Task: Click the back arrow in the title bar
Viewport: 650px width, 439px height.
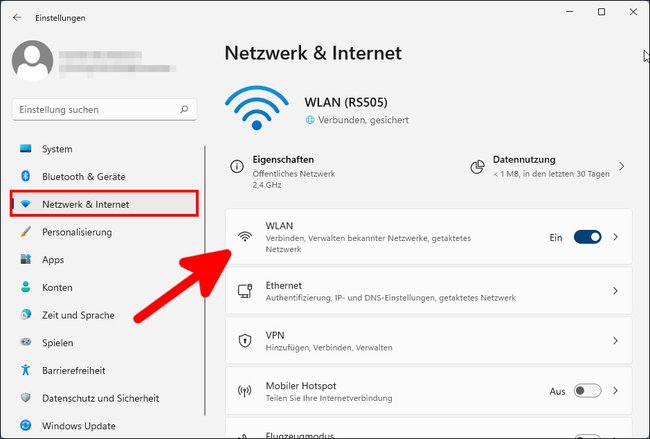Action: pyautogui.click(x=17, y=17)
